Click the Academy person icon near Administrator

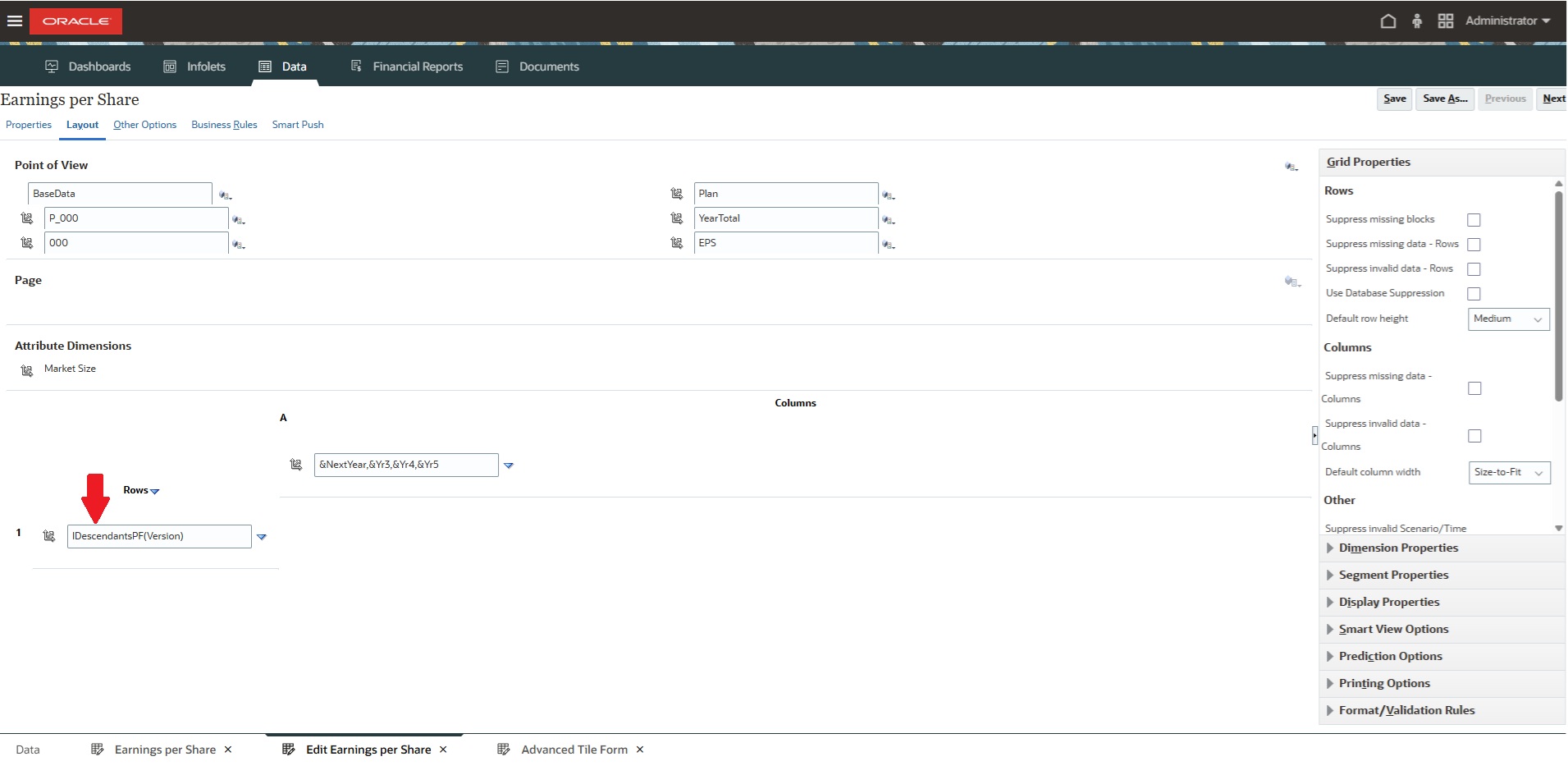(1417, 21)
